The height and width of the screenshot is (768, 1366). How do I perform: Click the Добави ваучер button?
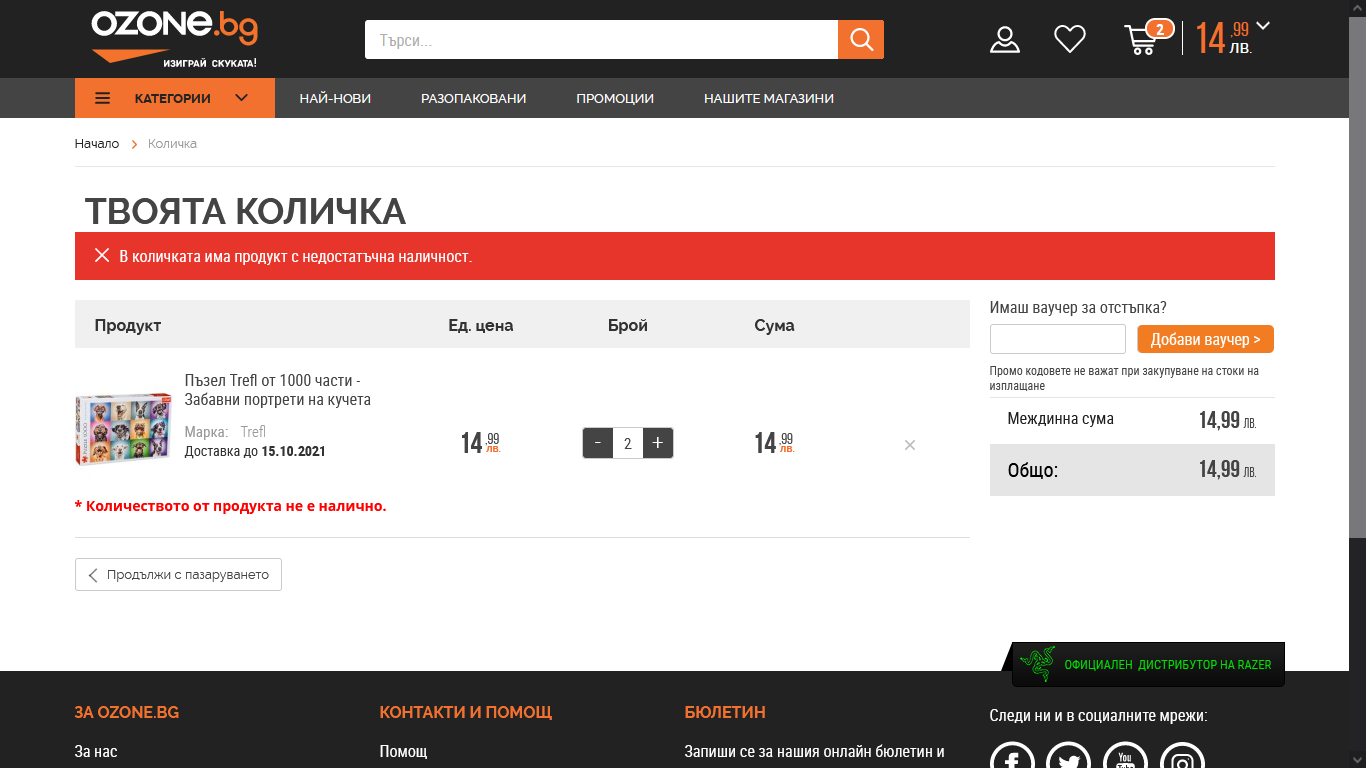coord(1205,339)
